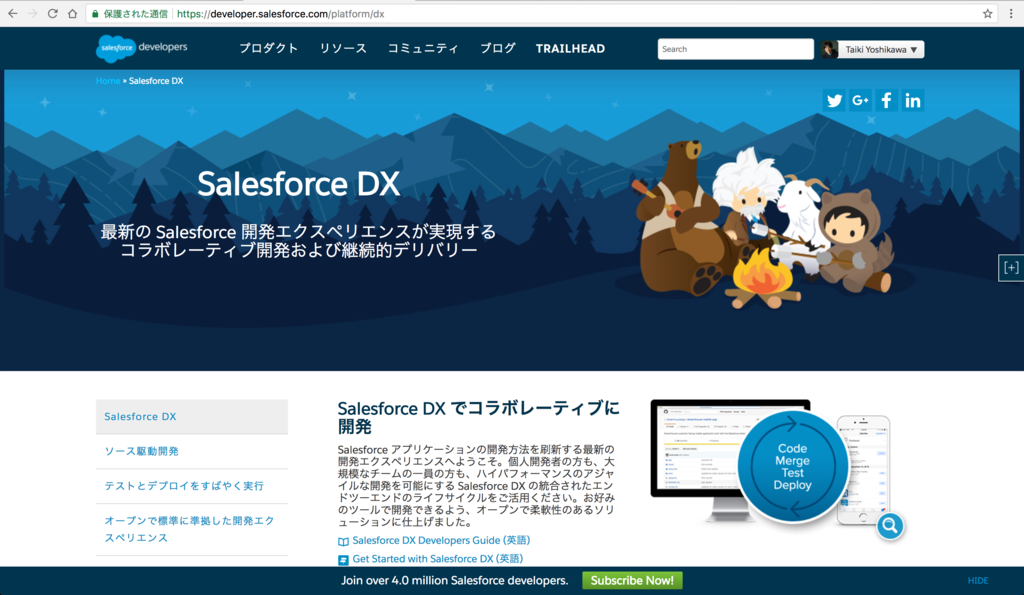1024x595 pixels.
Task: Click the Google+ share icon
Action: (x=860, y=100)
